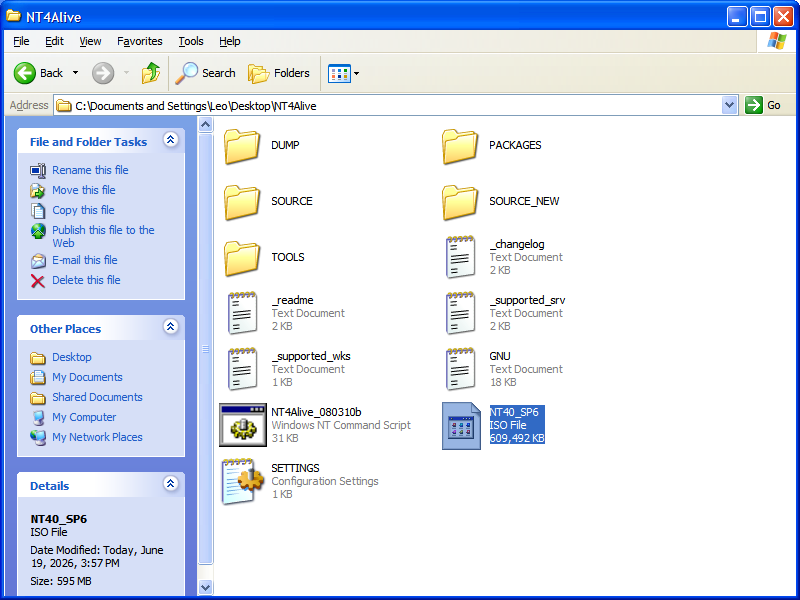Viewport: 800px width, 600px height.
Task: Open the Views dropdown arrow
Action: (357, 73)
